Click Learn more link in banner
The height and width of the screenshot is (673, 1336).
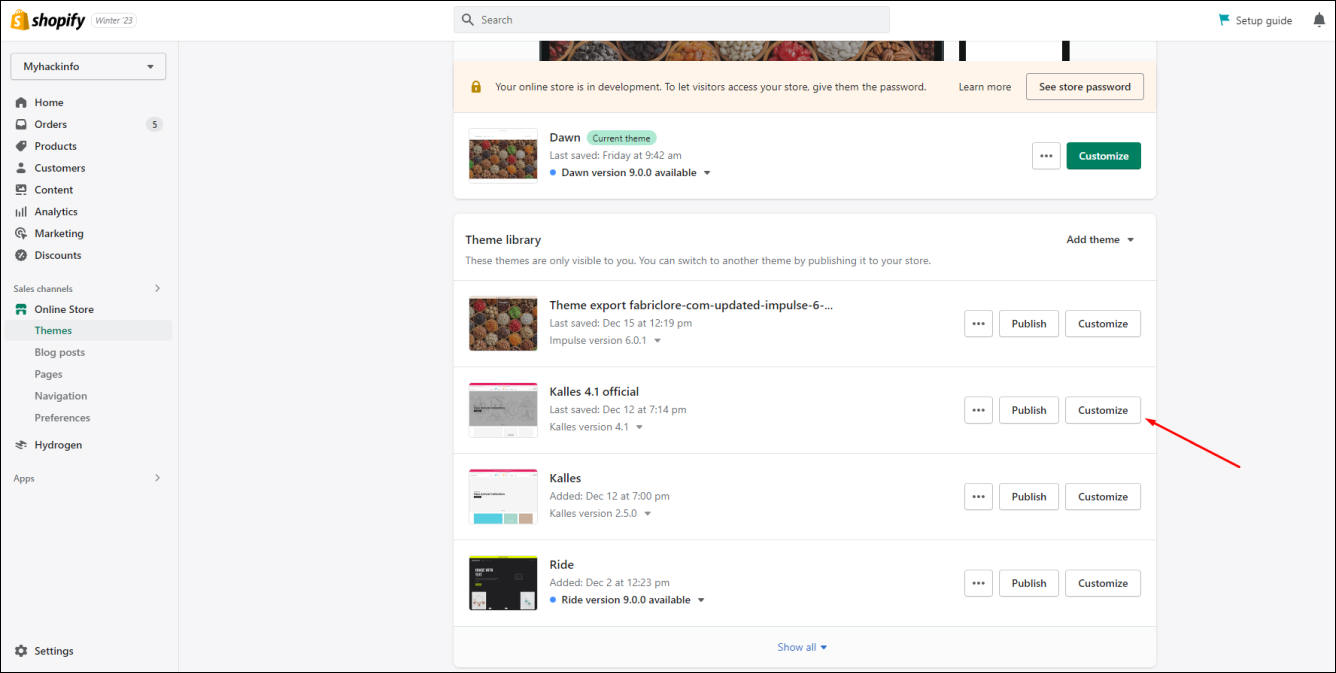[x=985, y=87]
